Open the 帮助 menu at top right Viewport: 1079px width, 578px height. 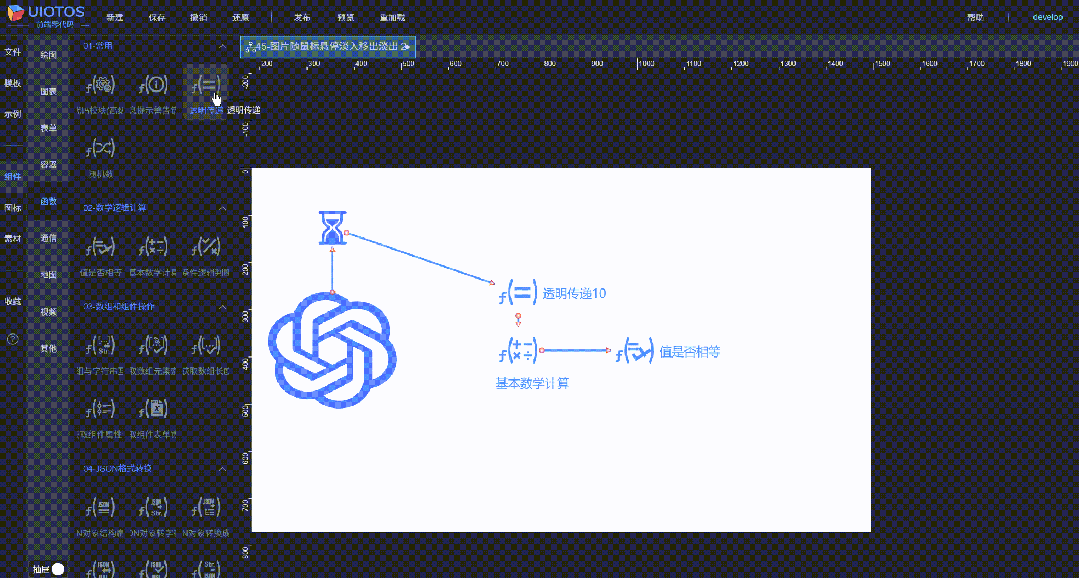(x=975, y=17)
